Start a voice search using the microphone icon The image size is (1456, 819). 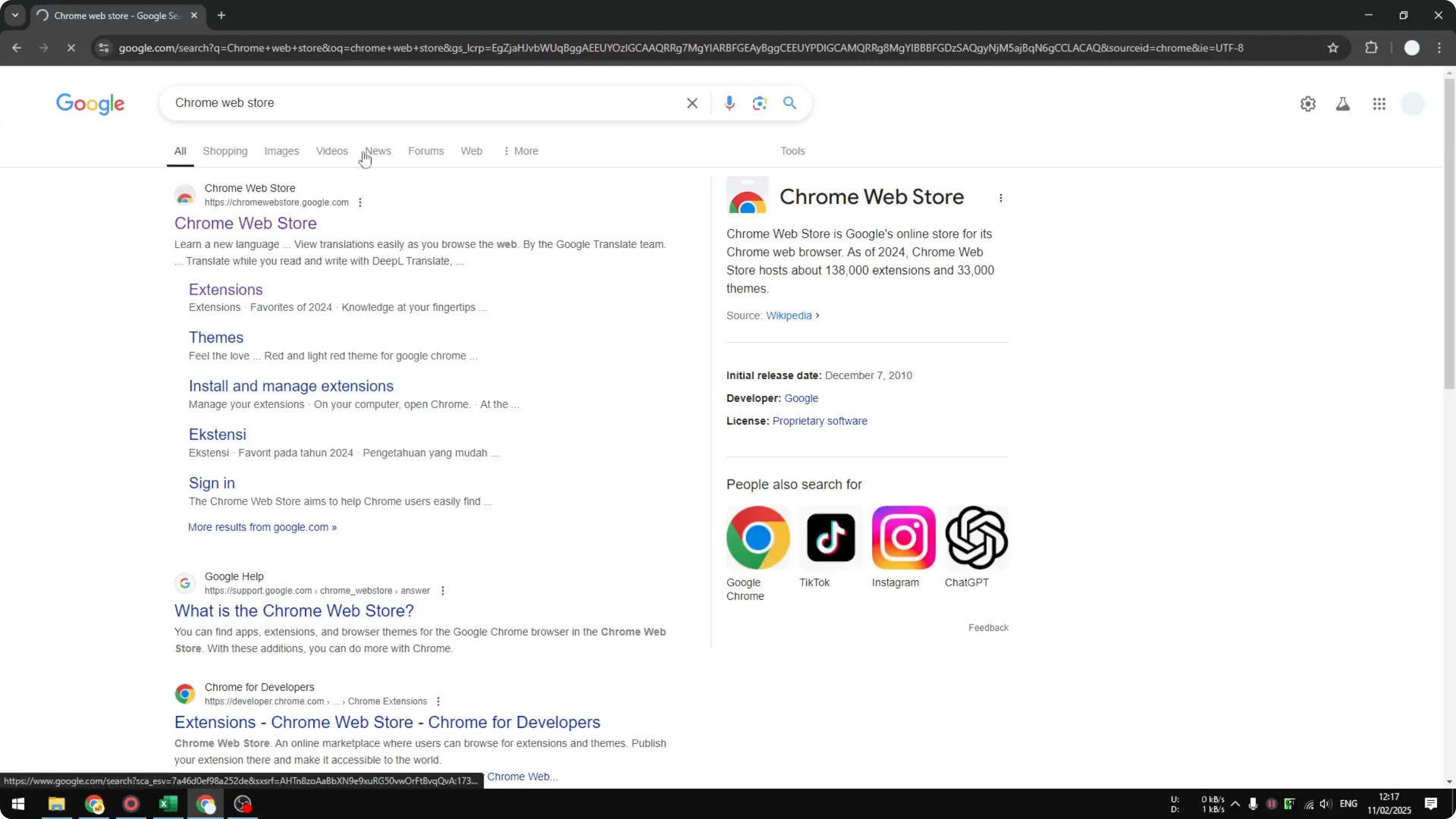pos(730,103)
